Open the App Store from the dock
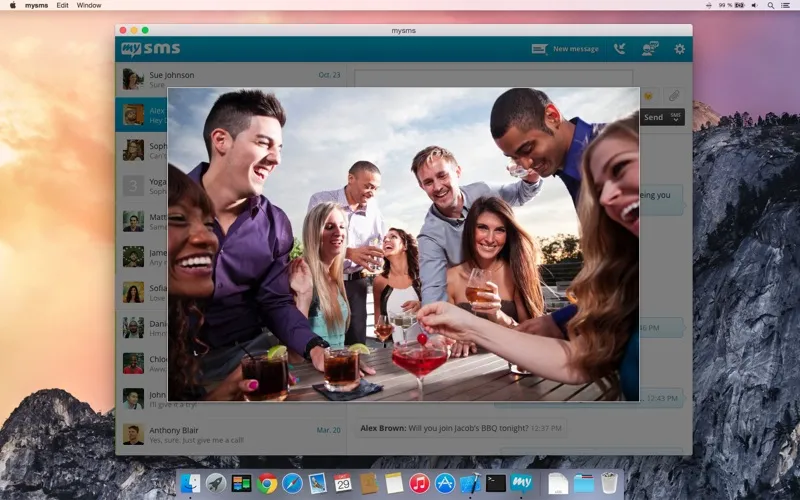The image size is (800, 500). 445,483
